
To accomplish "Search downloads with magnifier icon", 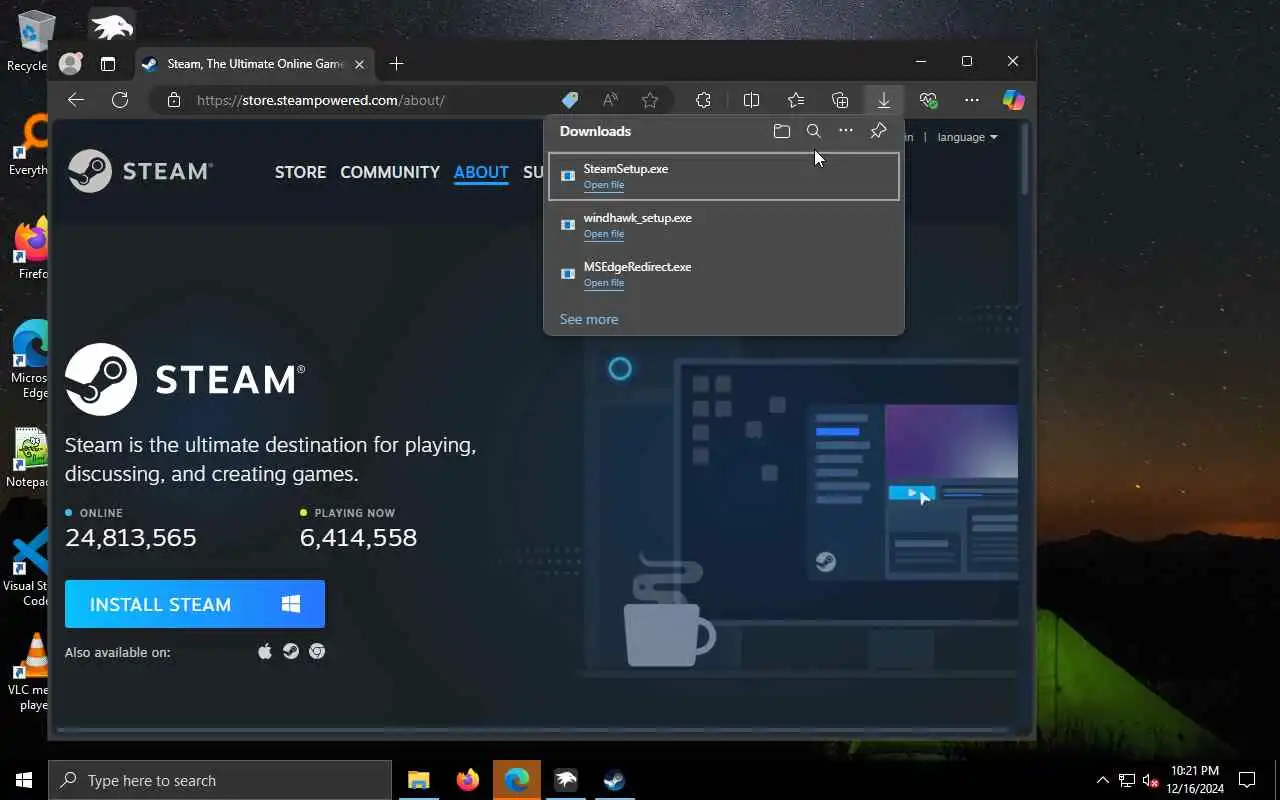I will pos(814,131).
